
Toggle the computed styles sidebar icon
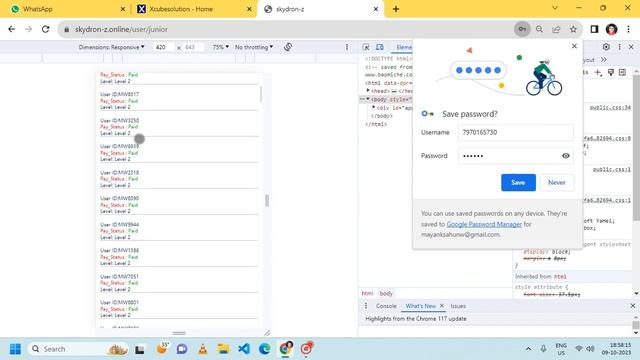click(622, 72)
